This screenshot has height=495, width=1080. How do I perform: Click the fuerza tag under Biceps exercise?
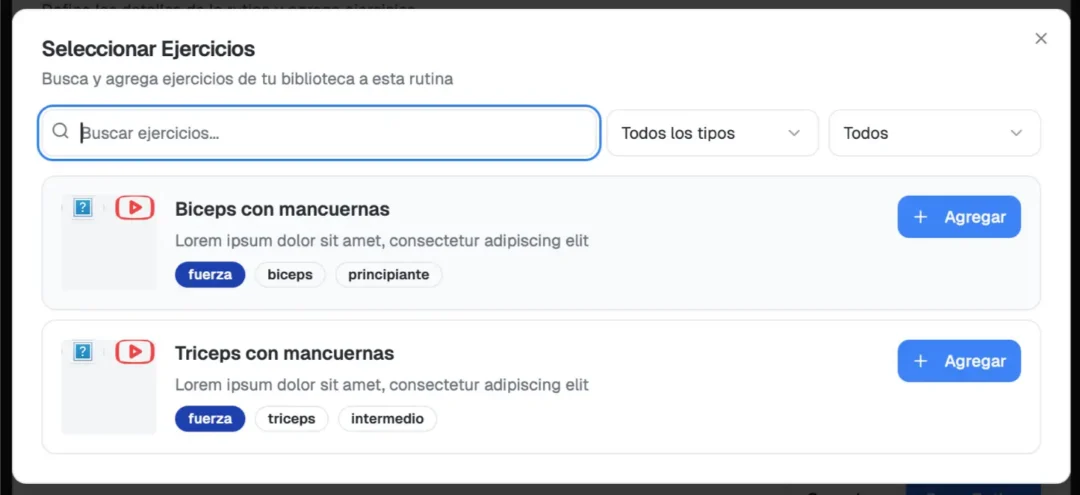click(x=210, y=275)
